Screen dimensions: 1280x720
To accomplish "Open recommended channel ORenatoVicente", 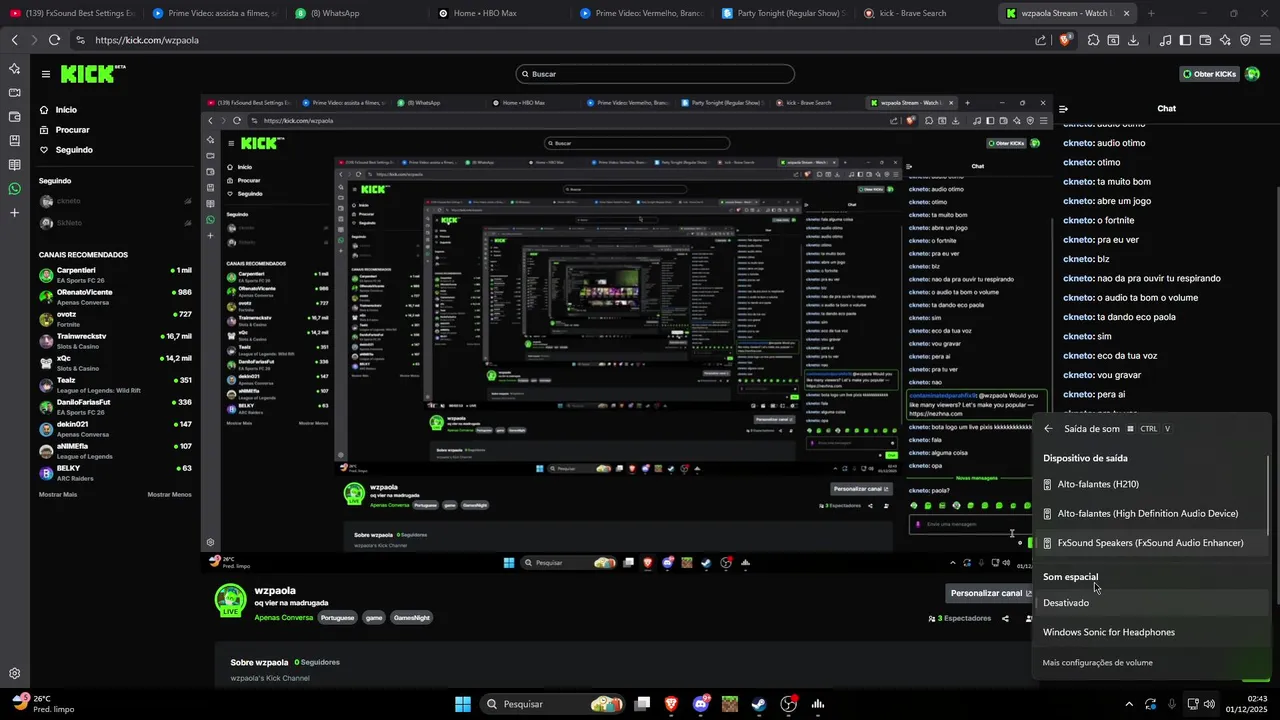I will tap(115, 297).
